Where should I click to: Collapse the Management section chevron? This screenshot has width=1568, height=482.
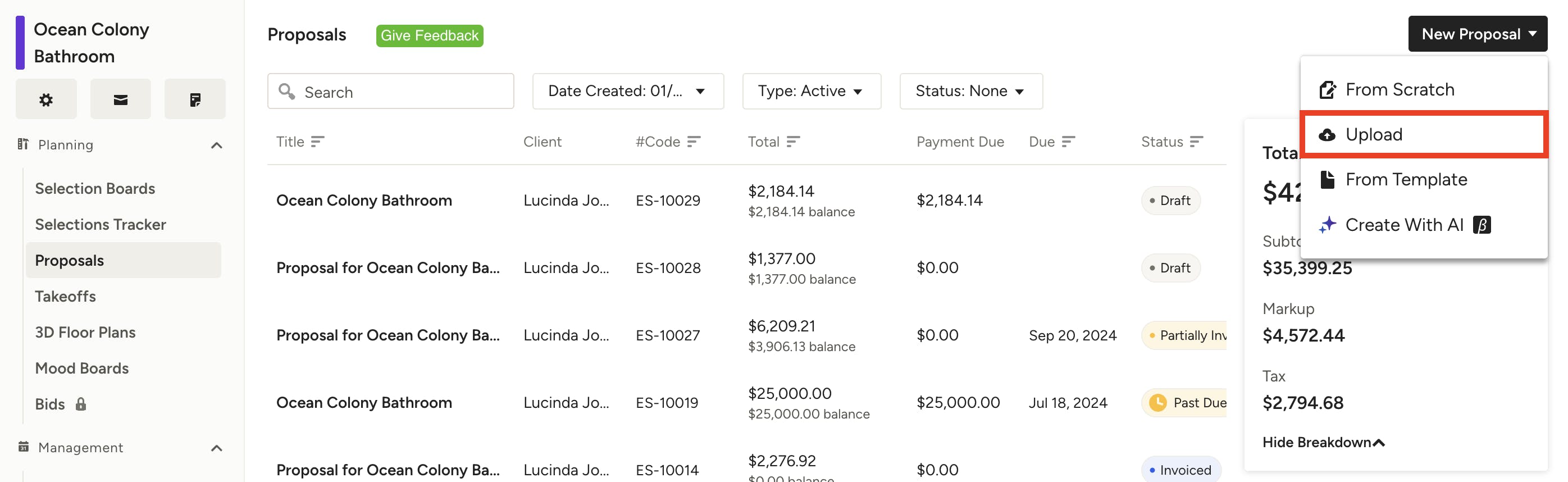pos(217,448)
